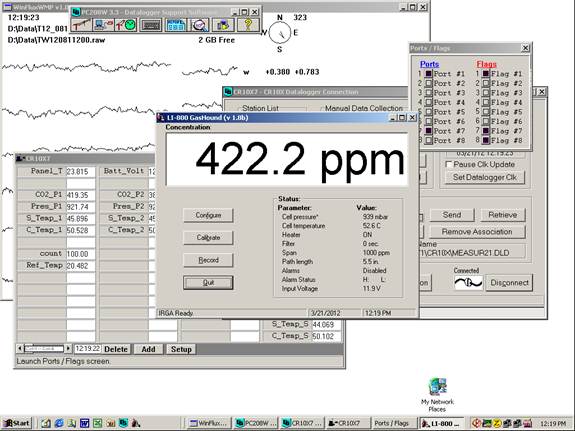Launch Word from the quick launch bar
Viewport: 575px width, 431px height.
[84, 423]
